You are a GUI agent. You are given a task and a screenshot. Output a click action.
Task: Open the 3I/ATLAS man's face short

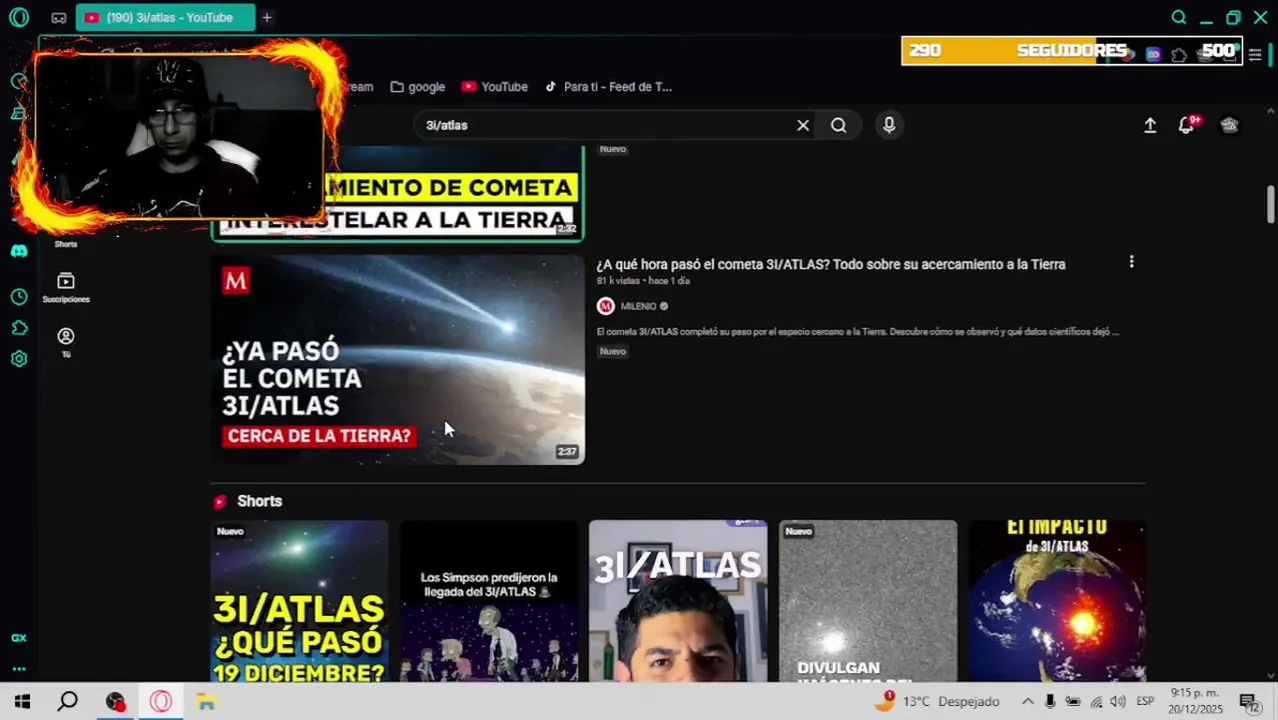pyautogui.click(x=678, y=601)
